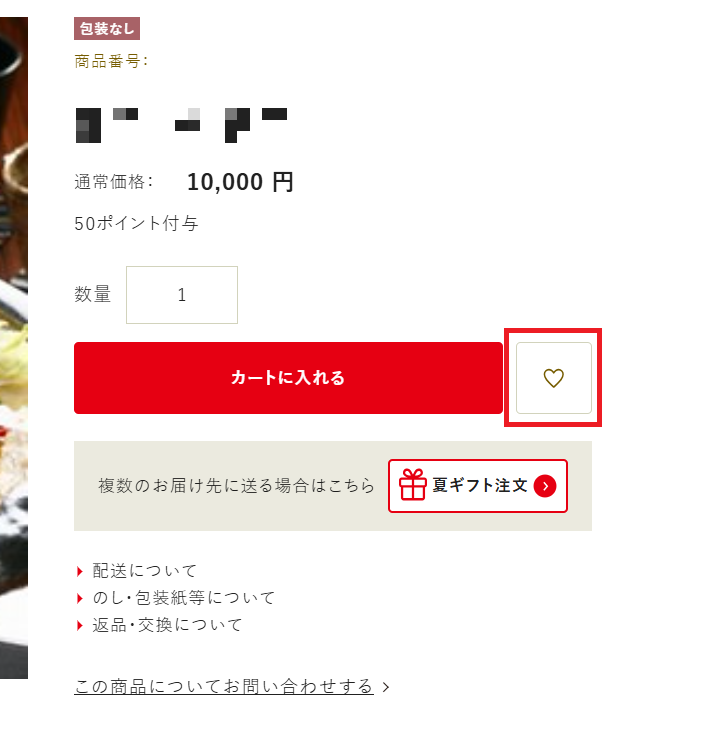Click red triangle beside 配送について
Viewport: 722px width, 742px height.
coord(79,571)
